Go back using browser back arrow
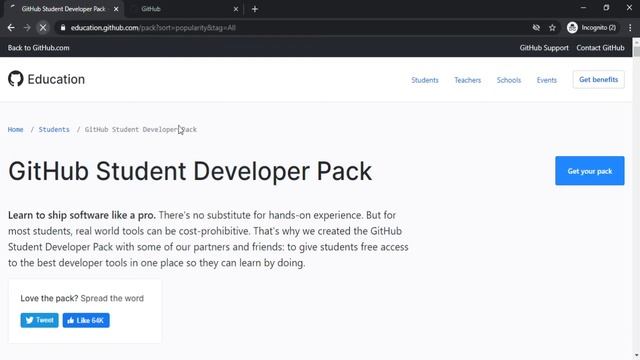 tap(11, 28)
